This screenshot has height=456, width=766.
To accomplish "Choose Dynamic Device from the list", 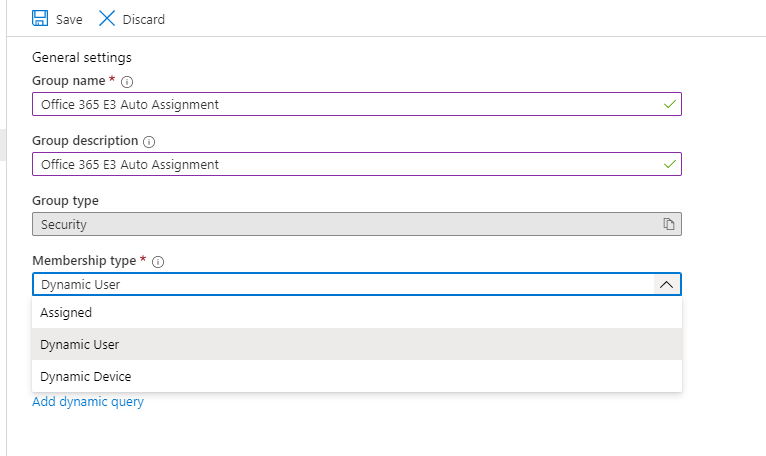I will pos(357,376).
